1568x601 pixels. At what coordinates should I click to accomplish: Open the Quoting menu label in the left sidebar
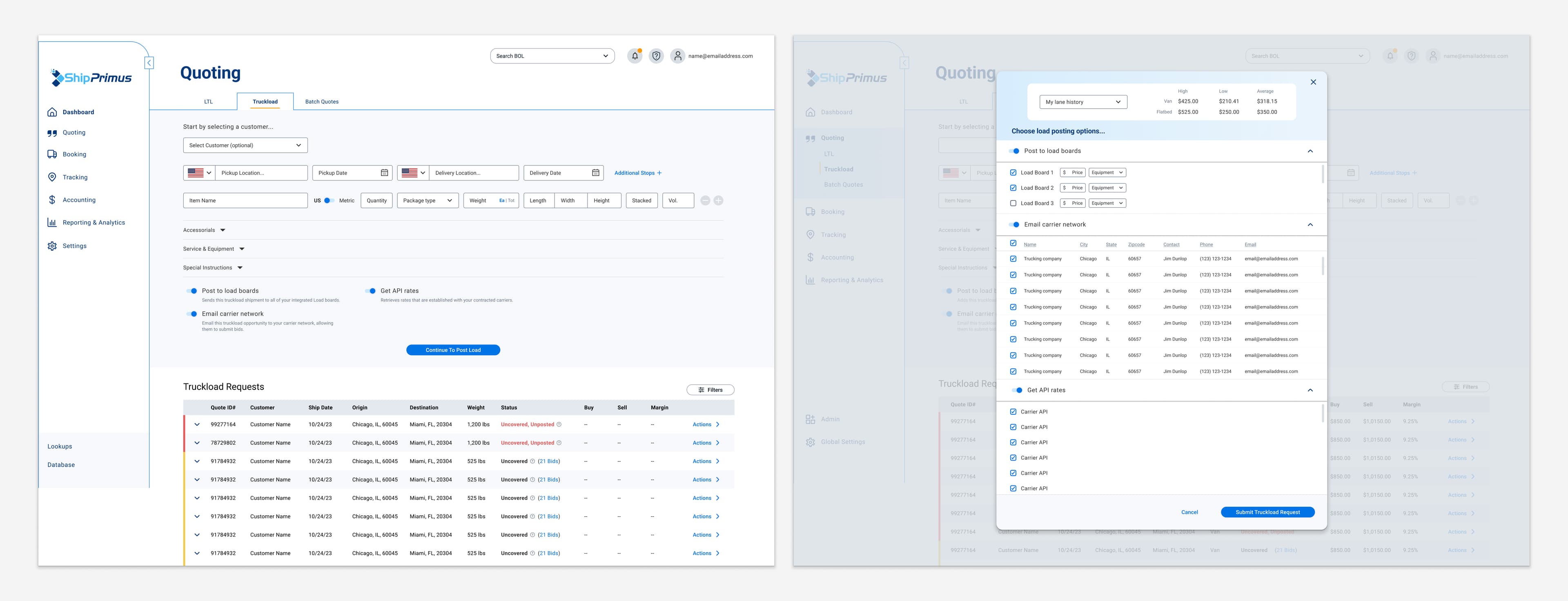(x=74, y=133)
